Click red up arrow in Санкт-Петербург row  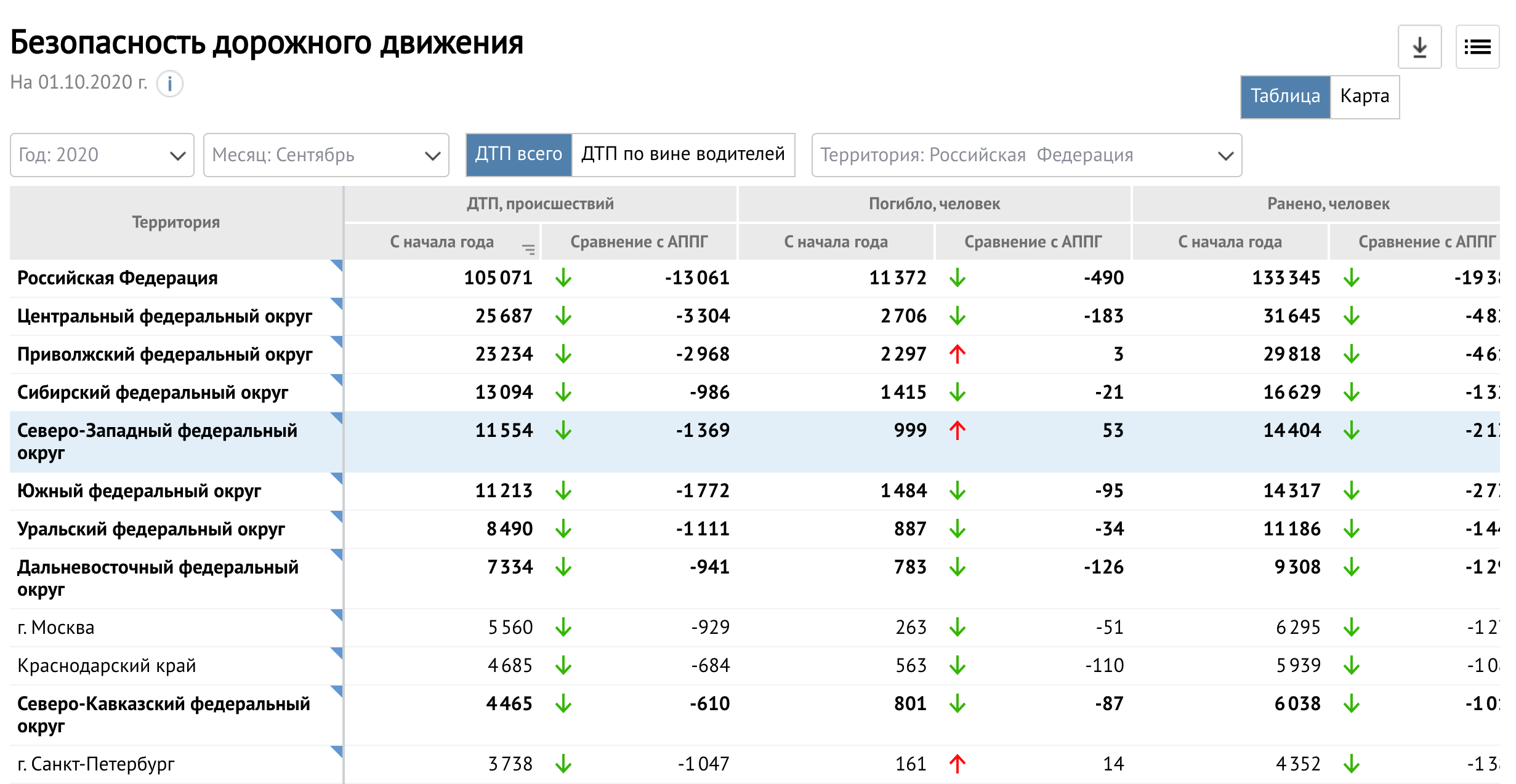click(957, 764)
